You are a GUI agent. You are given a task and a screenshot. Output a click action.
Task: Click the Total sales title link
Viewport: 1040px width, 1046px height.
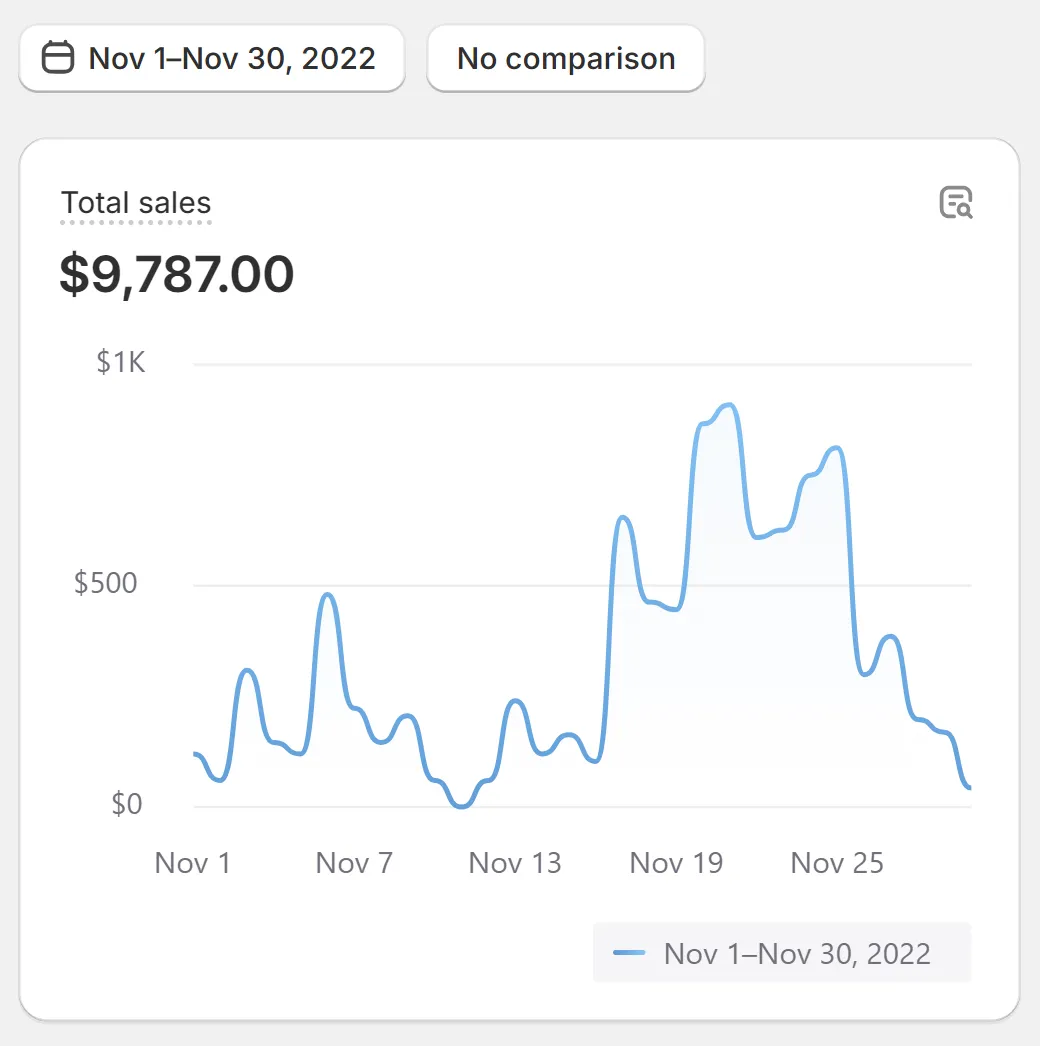136,203
